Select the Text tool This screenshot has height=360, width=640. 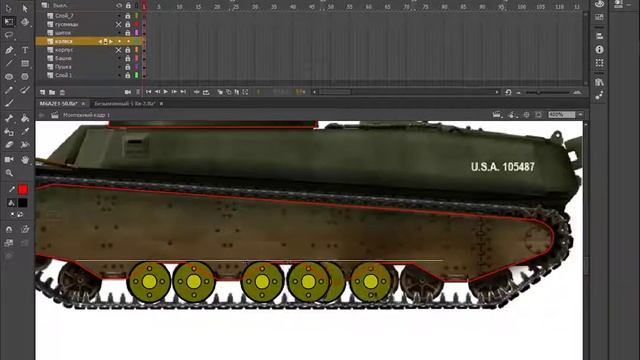click(25, 50)
